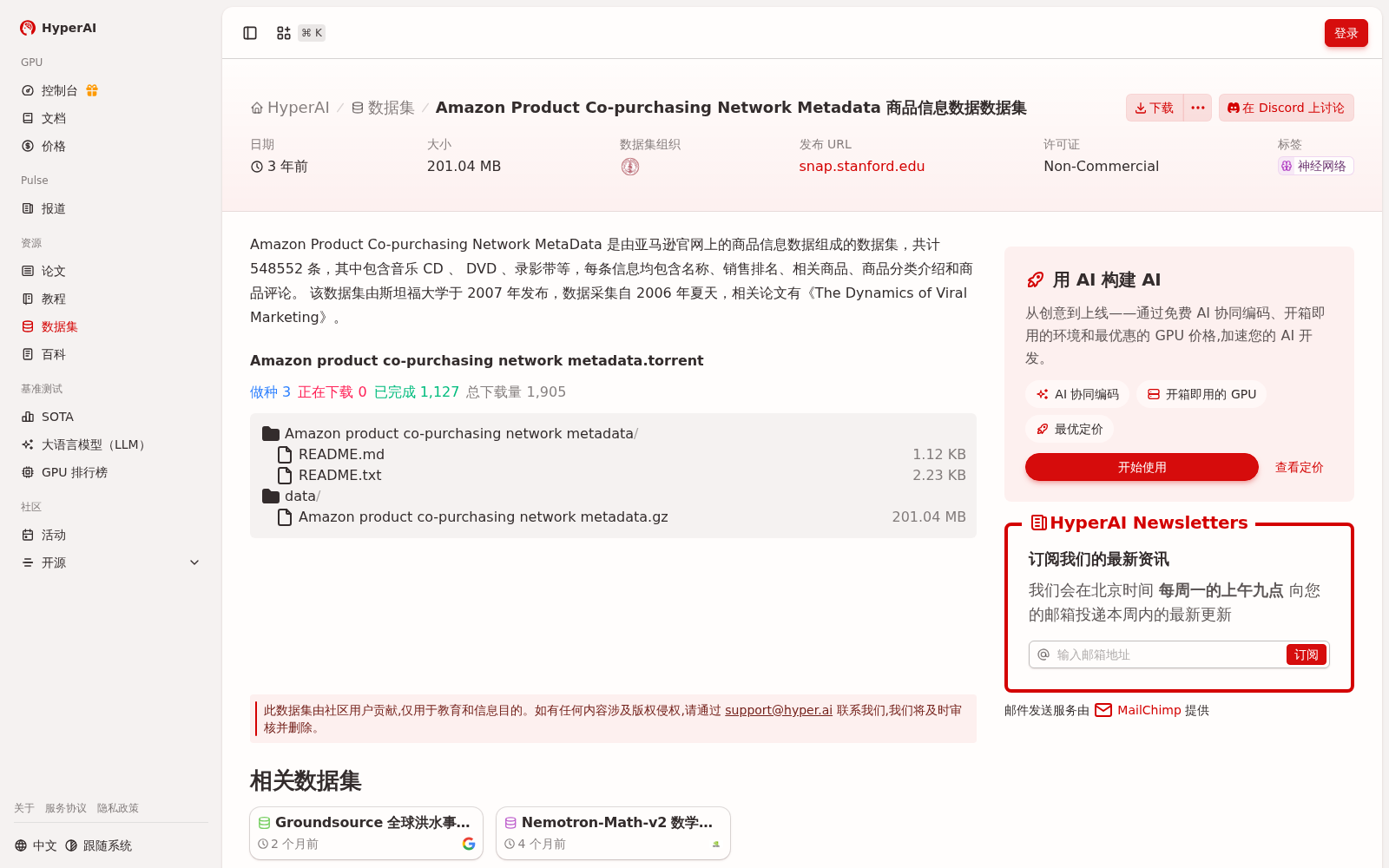Click the 正在下载 0 stat
Screen dimensions: 1389x868
pos(332,392)
